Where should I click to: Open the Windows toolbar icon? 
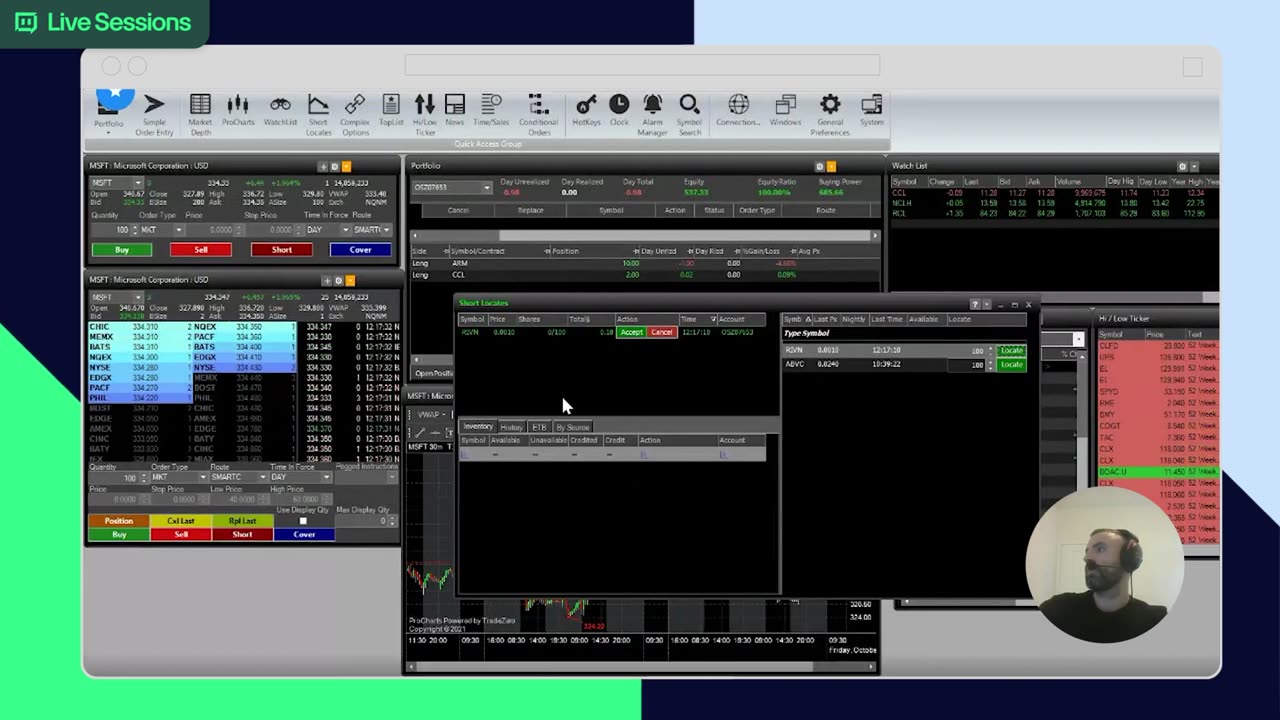785,110
